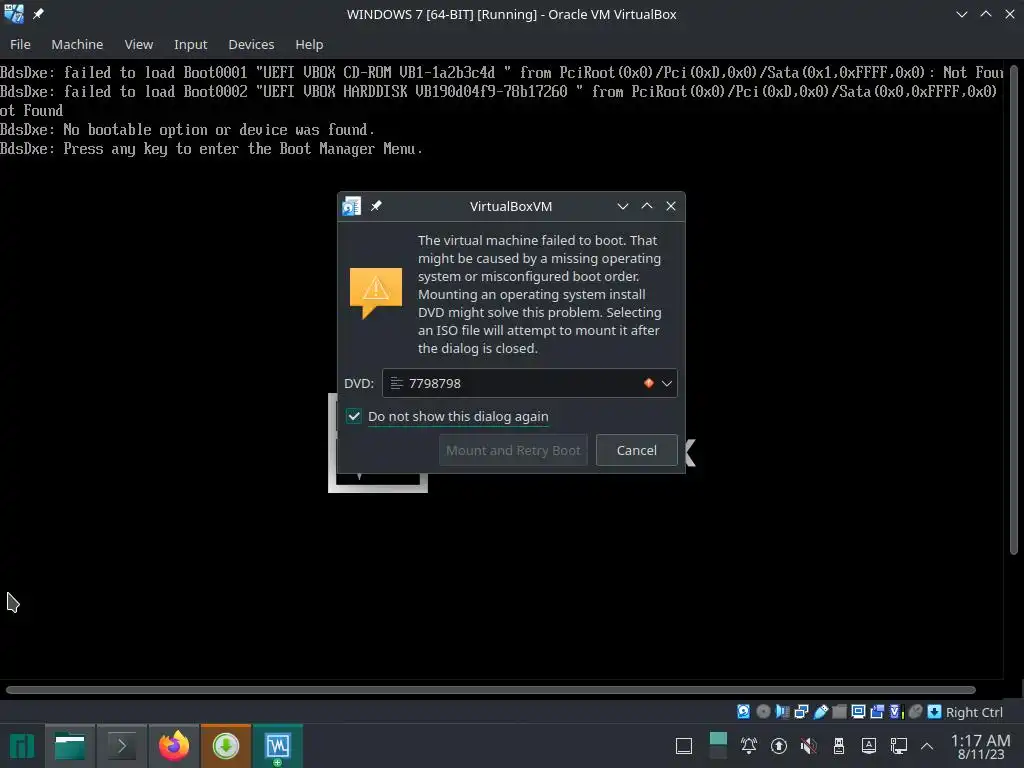
Task: Open the notifications bell tray icon
Action: 748,745
